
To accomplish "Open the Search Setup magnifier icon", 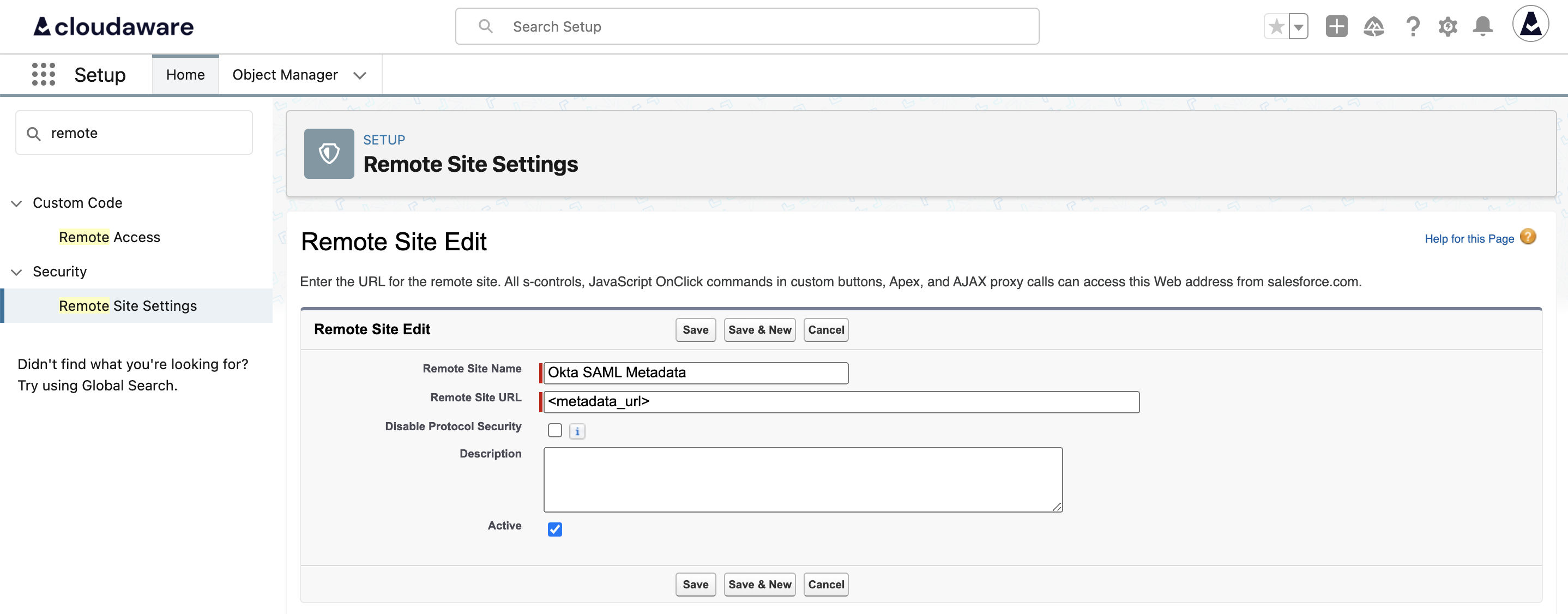I will coord(485,26).
